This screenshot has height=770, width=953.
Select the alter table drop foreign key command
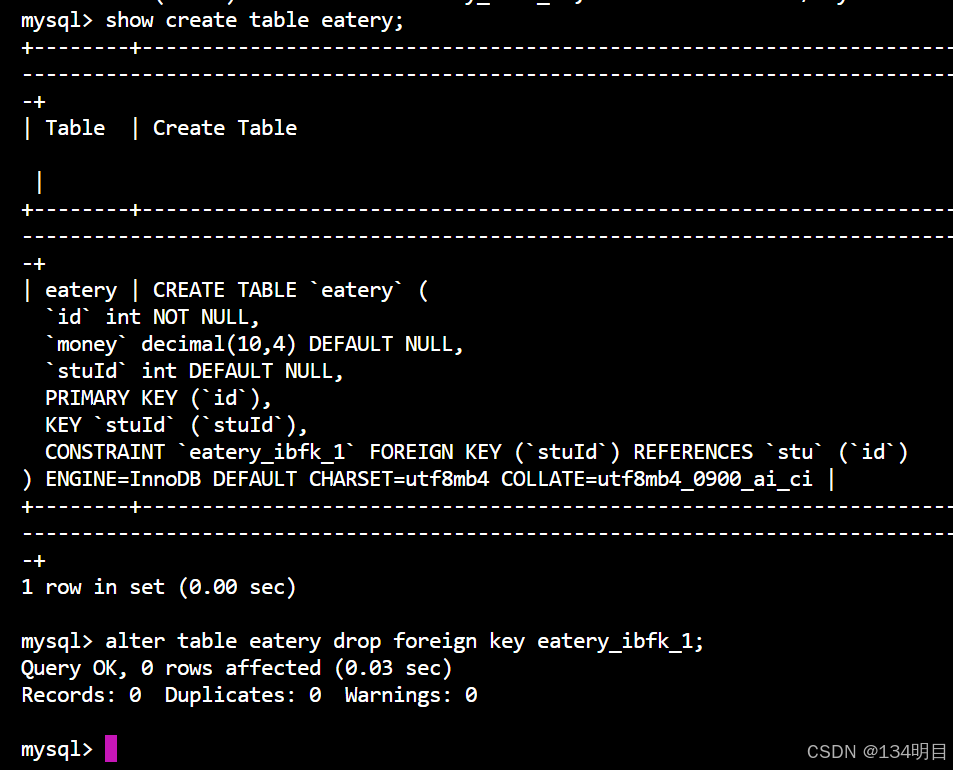coord(400,641)
